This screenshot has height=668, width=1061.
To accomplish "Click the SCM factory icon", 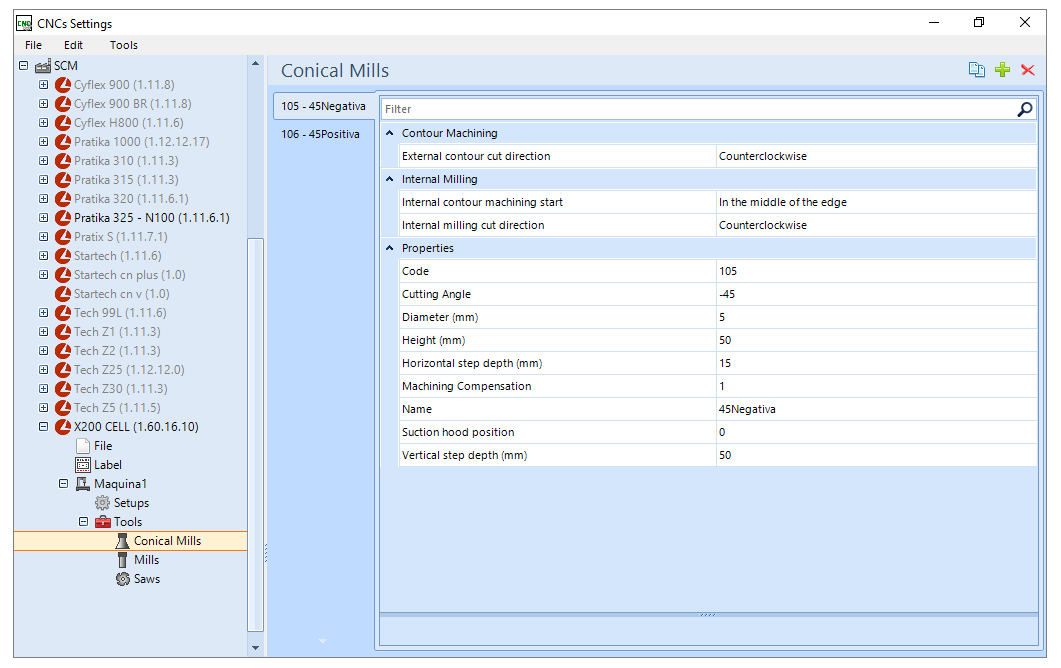I will point(43,66).
